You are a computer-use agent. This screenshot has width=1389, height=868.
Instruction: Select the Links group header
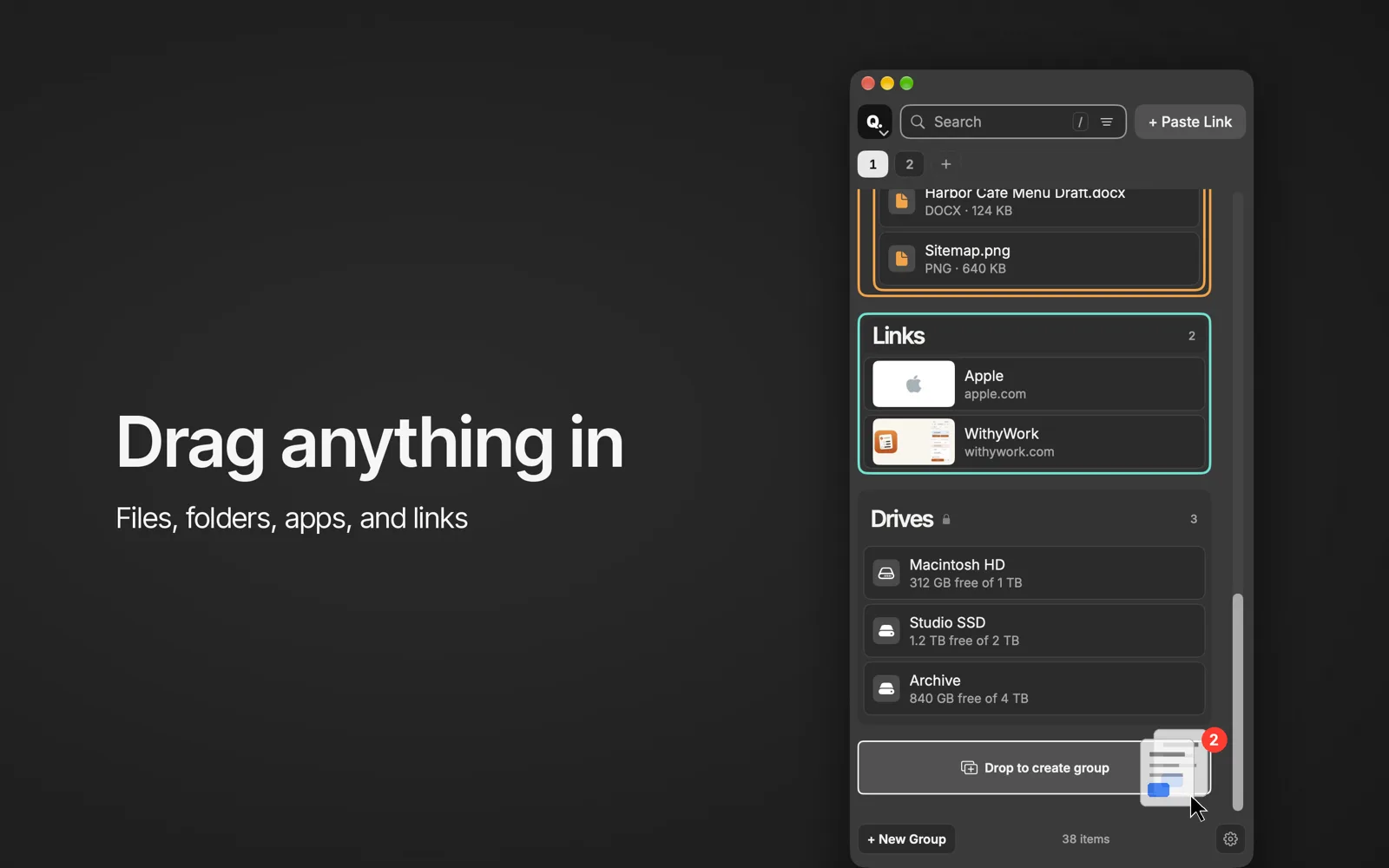(x=1034, y=336)
